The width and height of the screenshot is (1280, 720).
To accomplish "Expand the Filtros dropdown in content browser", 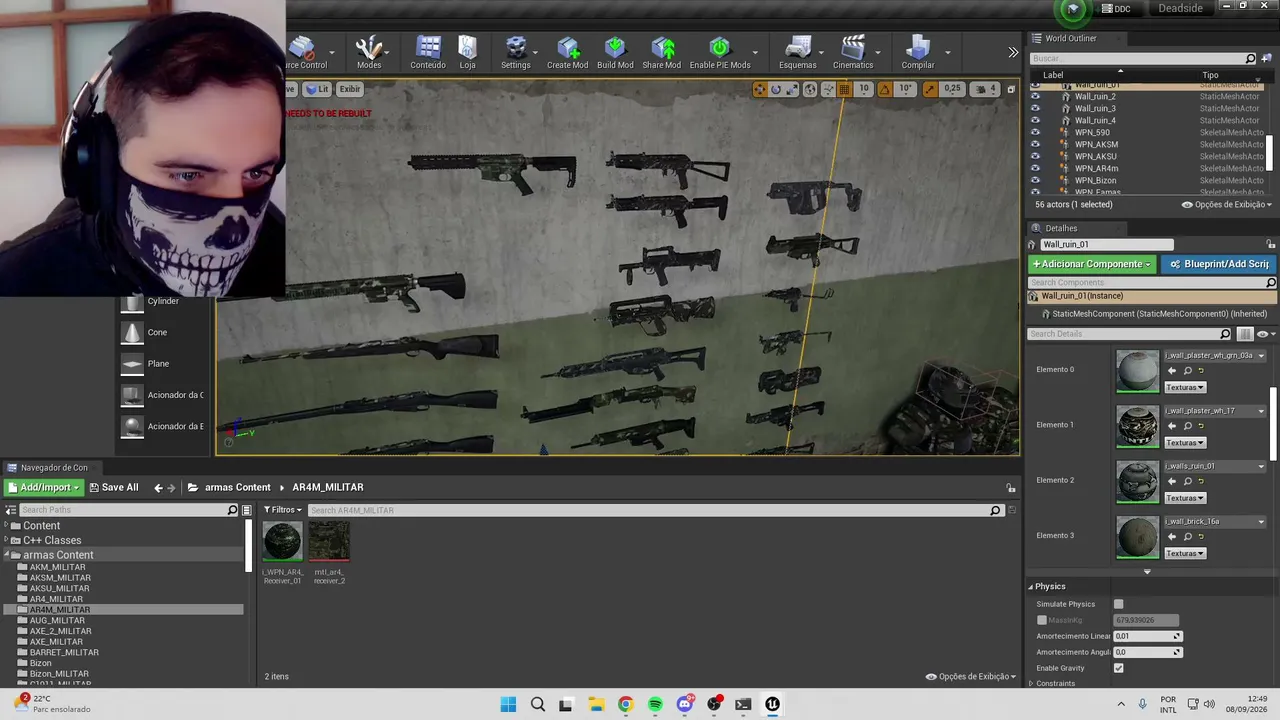I will point(283,510).
